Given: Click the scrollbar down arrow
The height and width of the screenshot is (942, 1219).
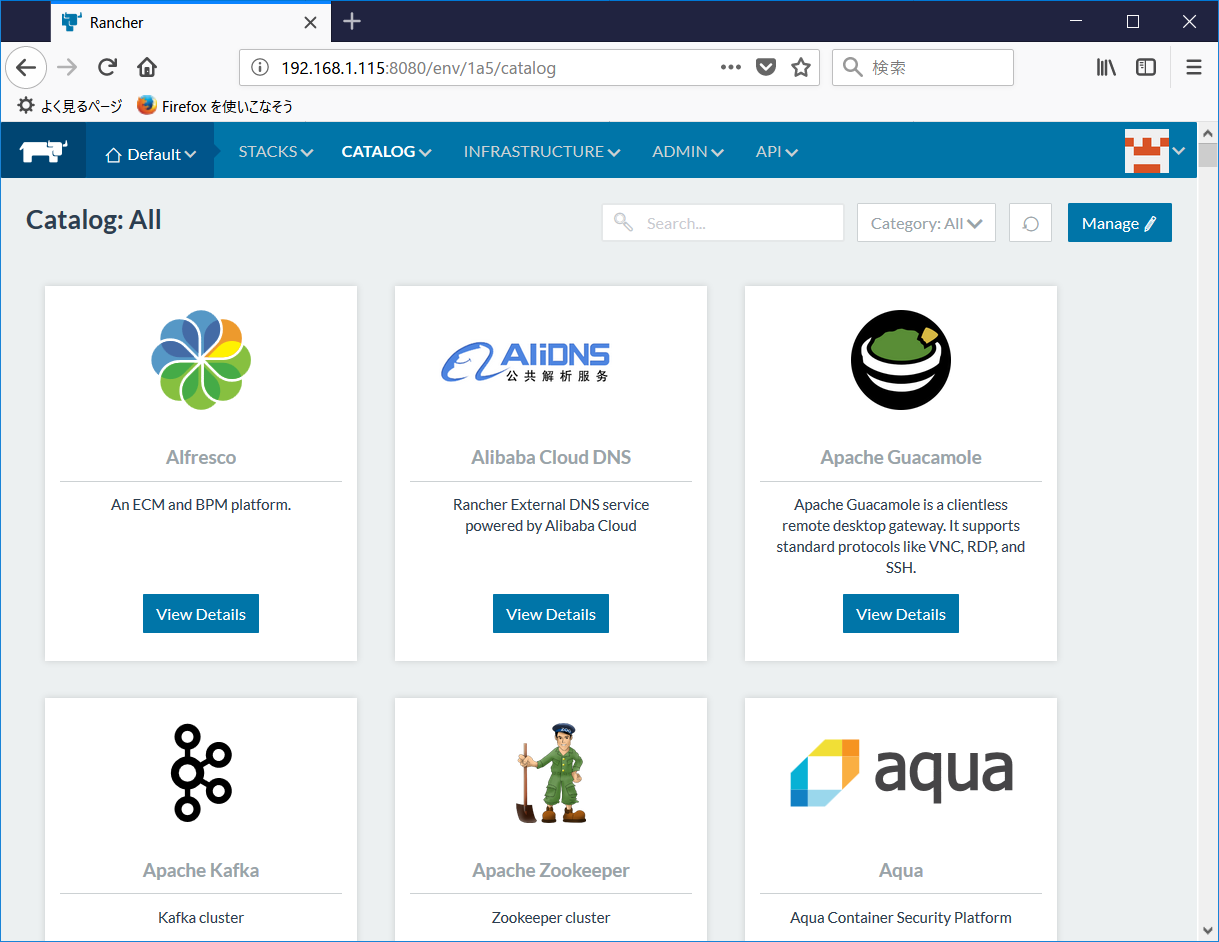Looking at the screenshot, I should tap(1207, 929).
